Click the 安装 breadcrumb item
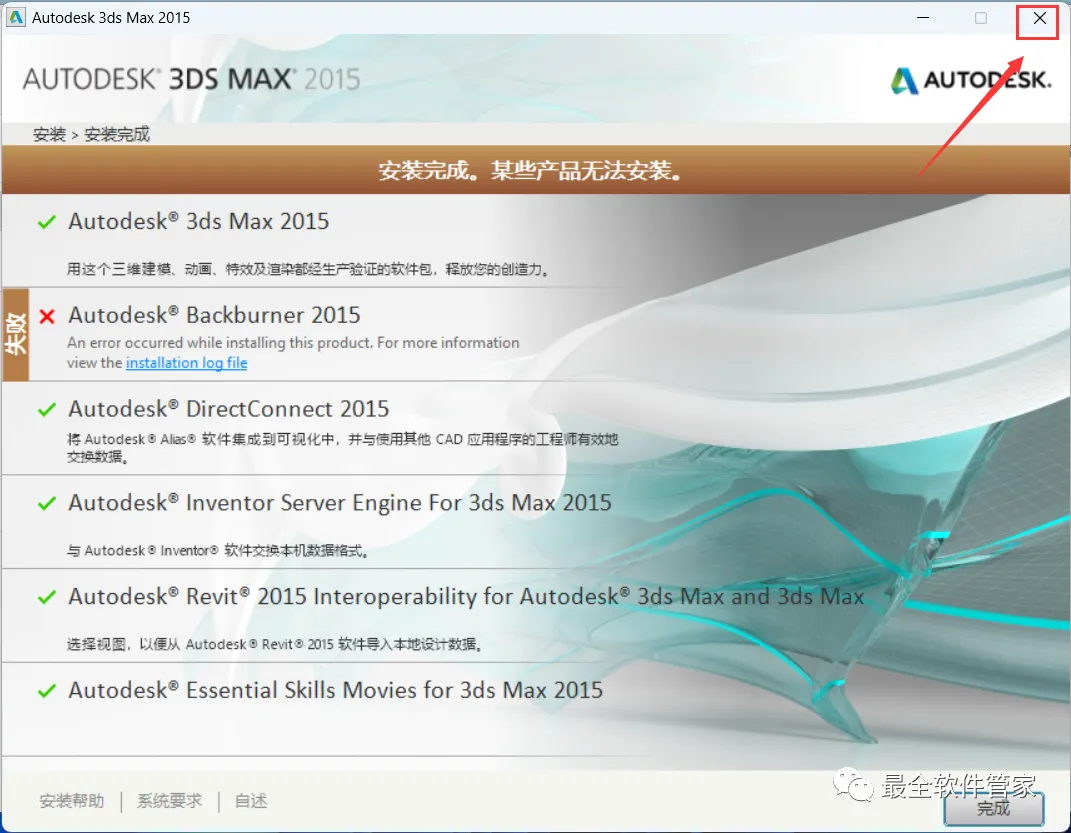Screen dimensions: 1071x833 [x=49, y=135]
